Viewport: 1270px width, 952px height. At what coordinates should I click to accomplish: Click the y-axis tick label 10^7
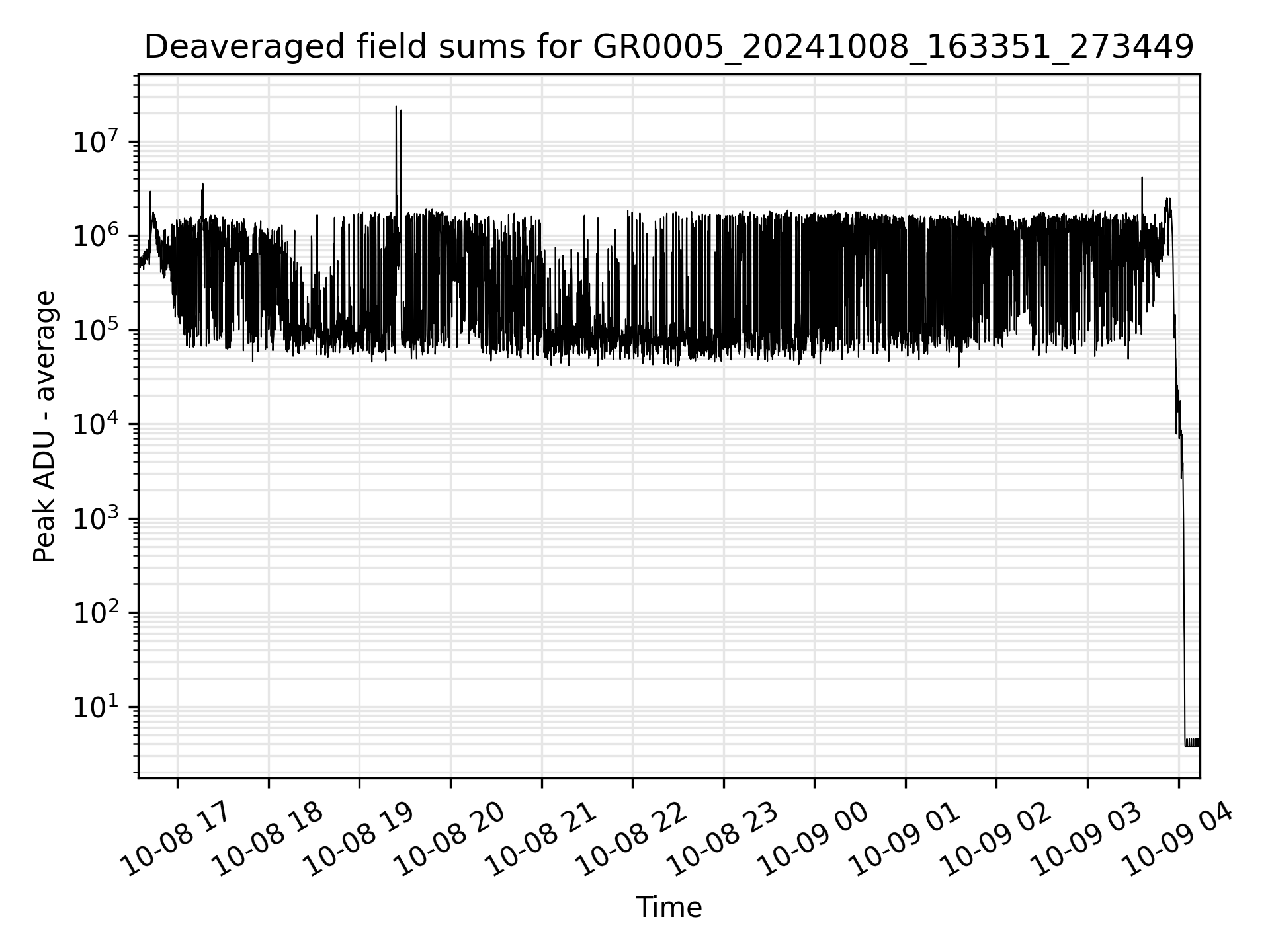(x=96, y=141)
